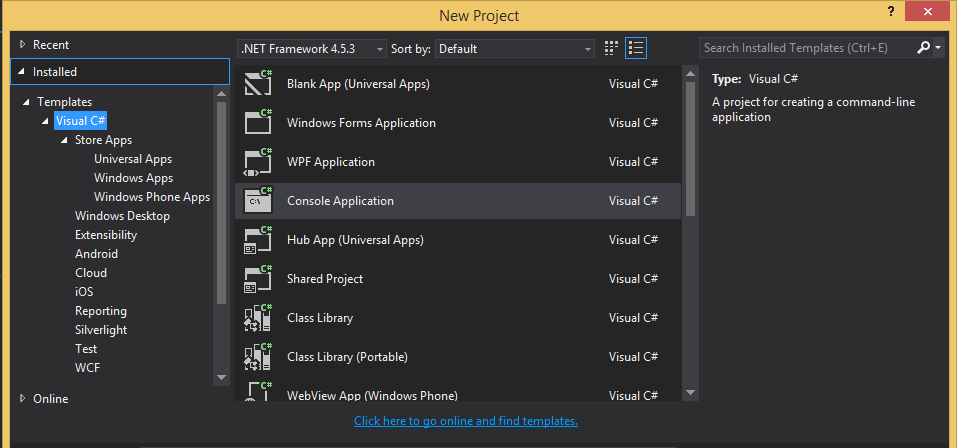The width and height of the screenshot is (957, 448).
Task: Click the category tree scroll up arrow
Action: point(221,93)
